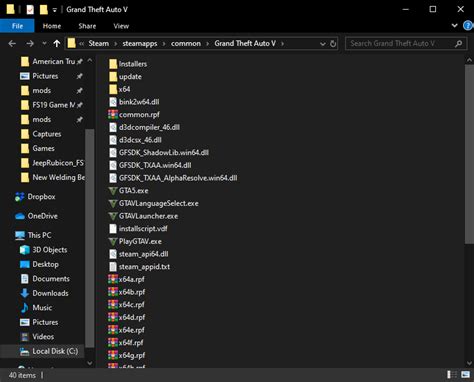Screen dimensions: 474x382
Task: Open JeepRubicon_FS folder in sidebar
Action: [x=52, y=163]
